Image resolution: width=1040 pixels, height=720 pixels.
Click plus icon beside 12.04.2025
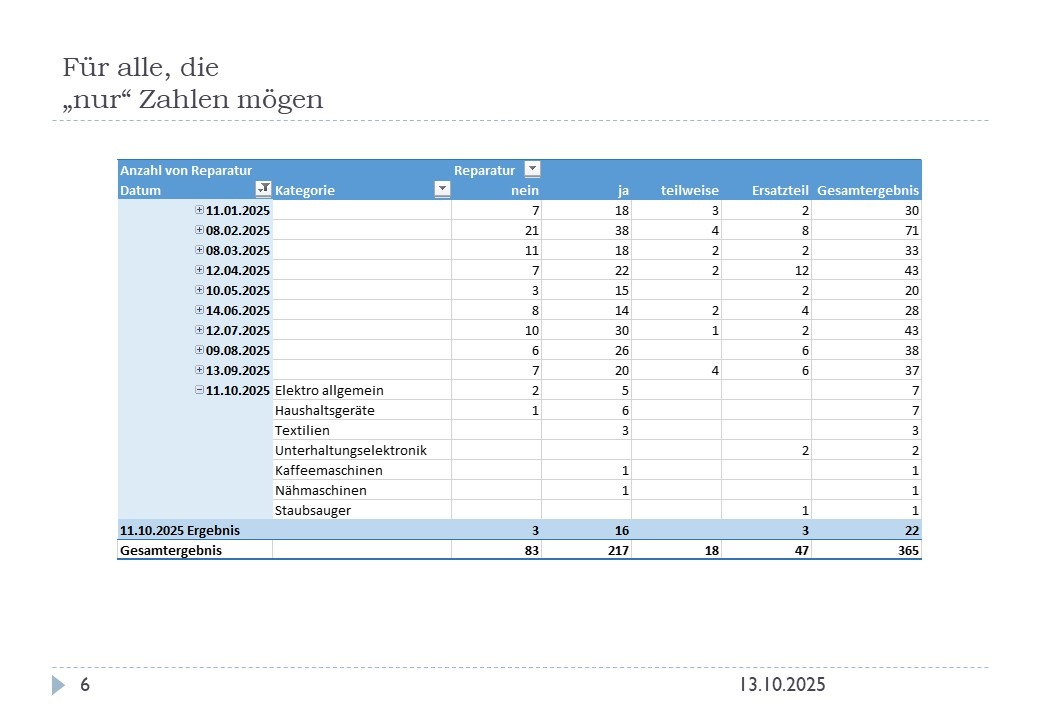200,270
